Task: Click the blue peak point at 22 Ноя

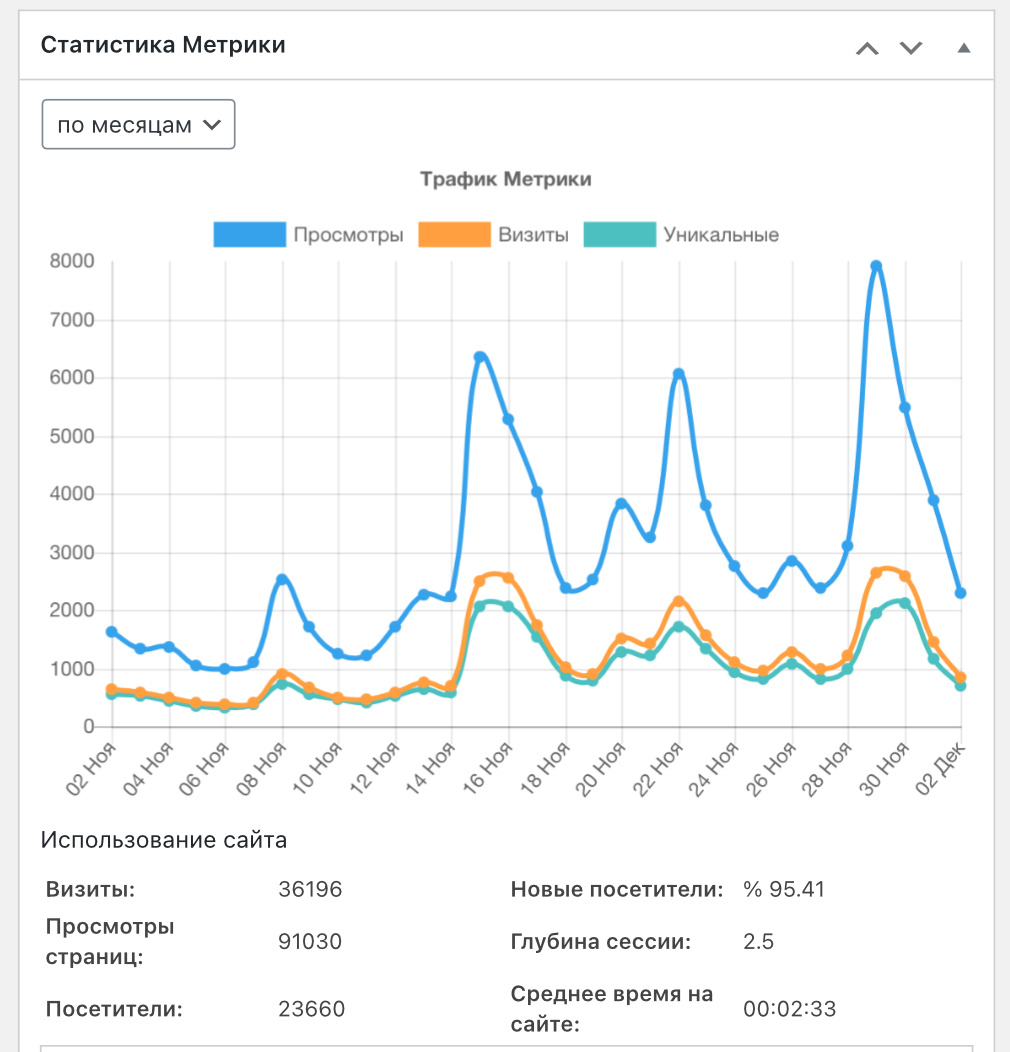Action: (x=678, y=374)
